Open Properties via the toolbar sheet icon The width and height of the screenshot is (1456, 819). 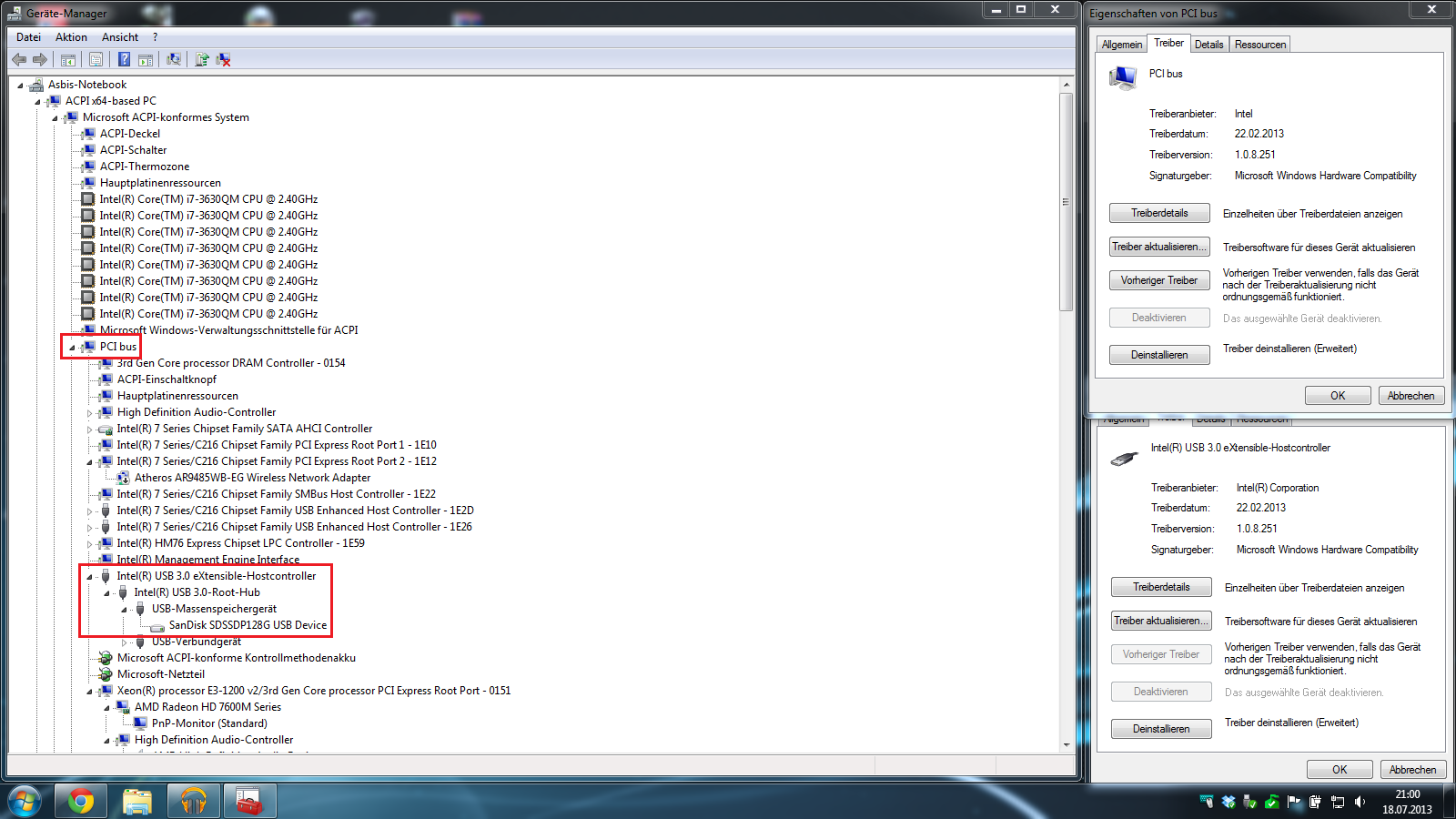pos(96,60)
